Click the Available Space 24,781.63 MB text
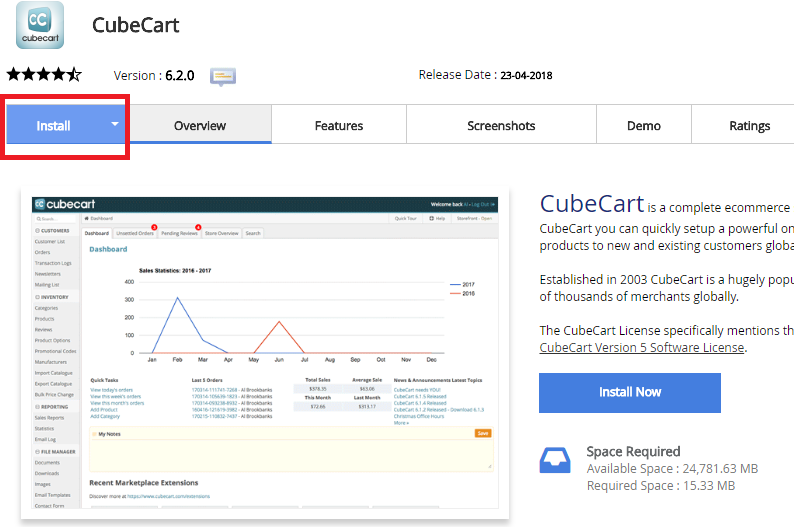Image resolution: width=794 pixels, height=527 pixels. [672, 469]
